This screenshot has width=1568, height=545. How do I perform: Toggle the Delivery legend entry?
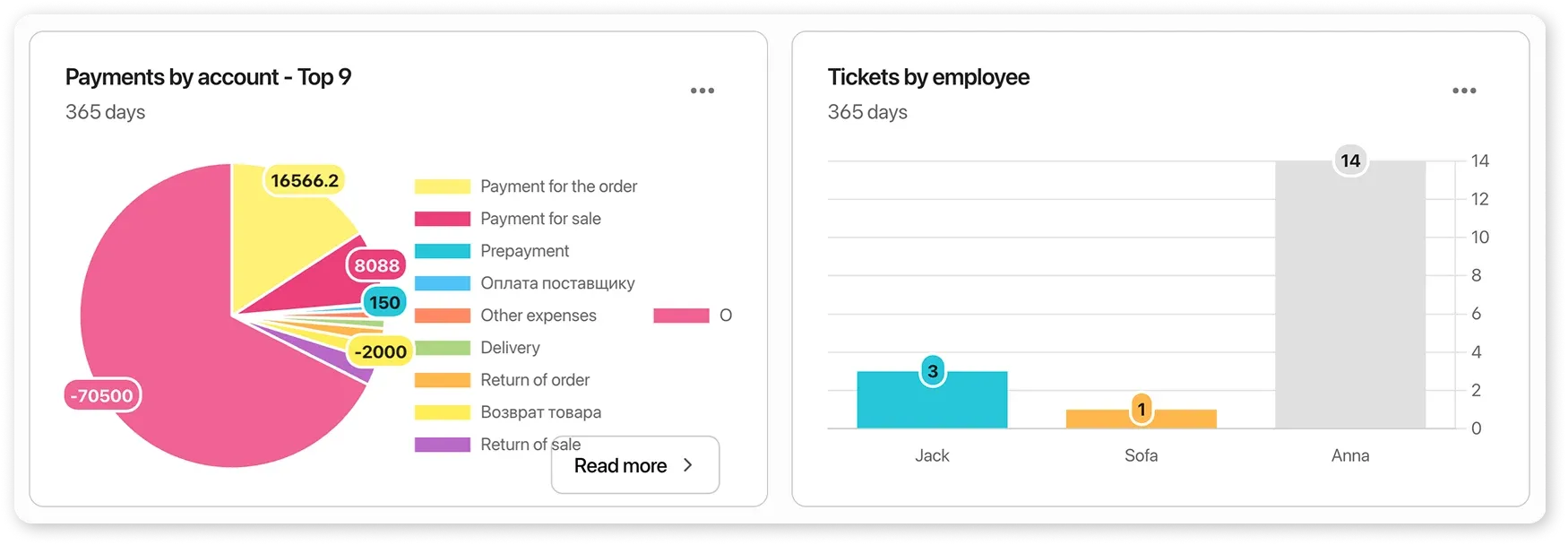[x=510, y=348]
